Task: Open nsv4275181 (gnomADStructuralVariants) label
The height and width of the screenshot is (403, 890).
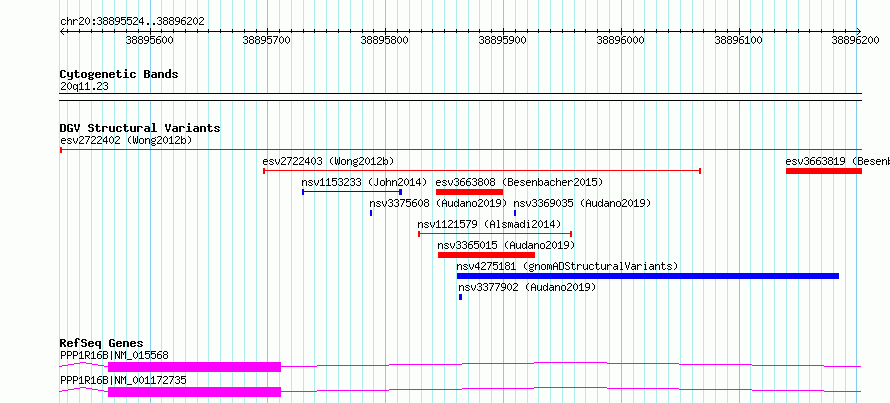Action: (x=567, y=266)
